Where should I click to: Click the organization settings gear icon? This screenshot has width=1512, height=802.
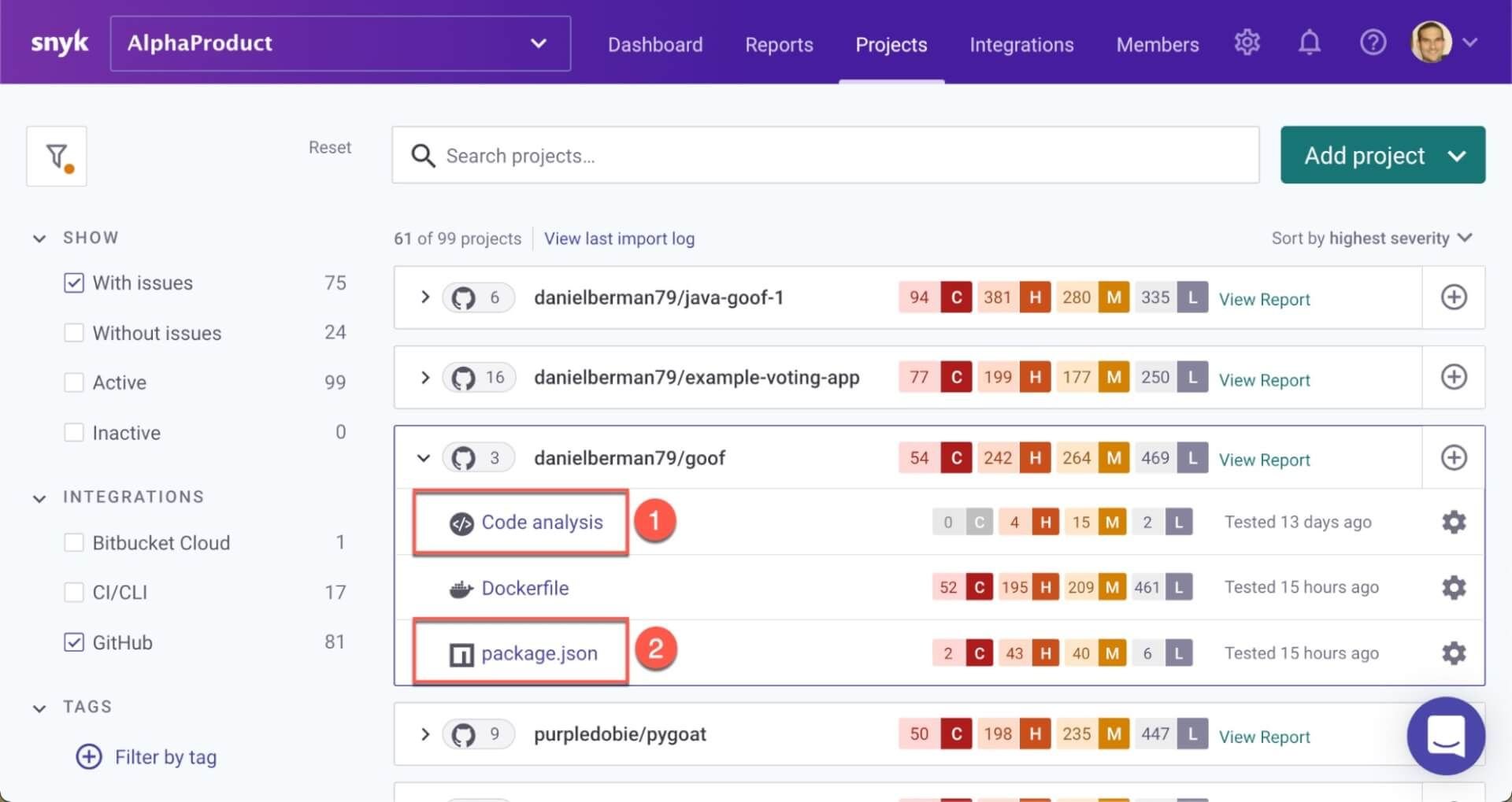tap(1247, 43)
